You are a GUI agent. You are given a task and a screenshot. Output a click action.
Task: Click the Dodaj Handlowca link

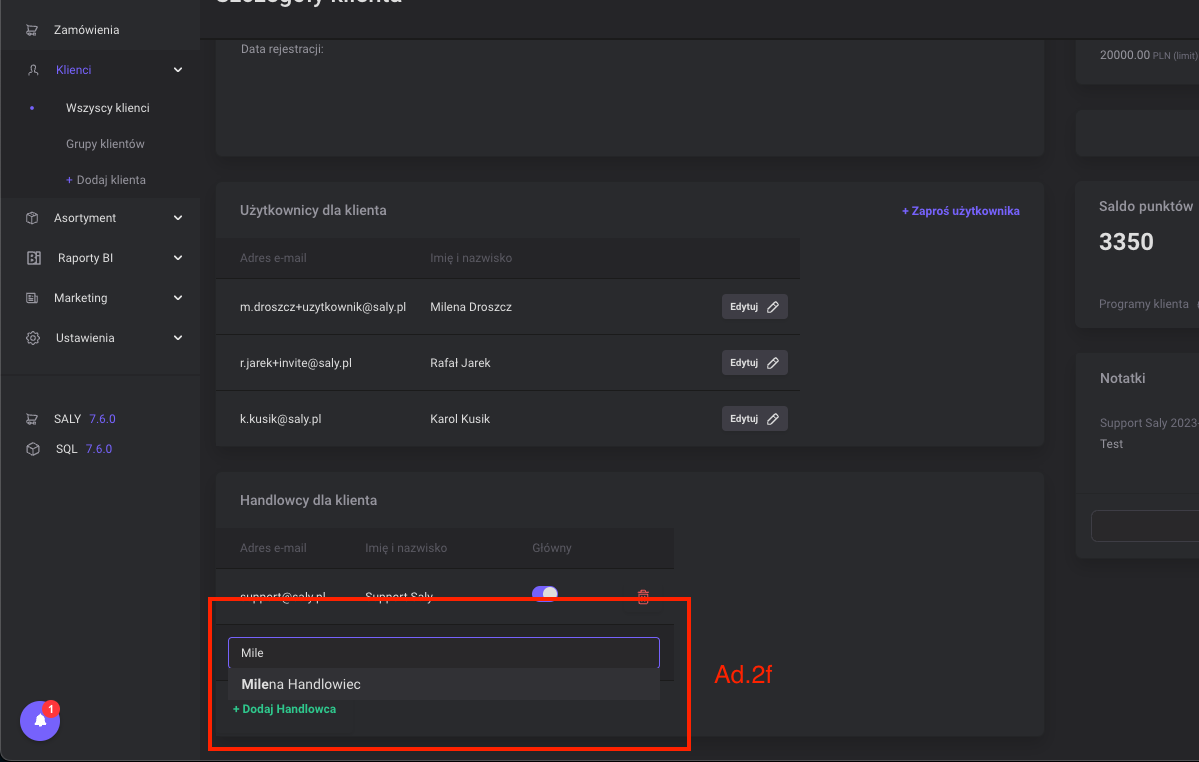pyautogui.click(x=284, y=709)
